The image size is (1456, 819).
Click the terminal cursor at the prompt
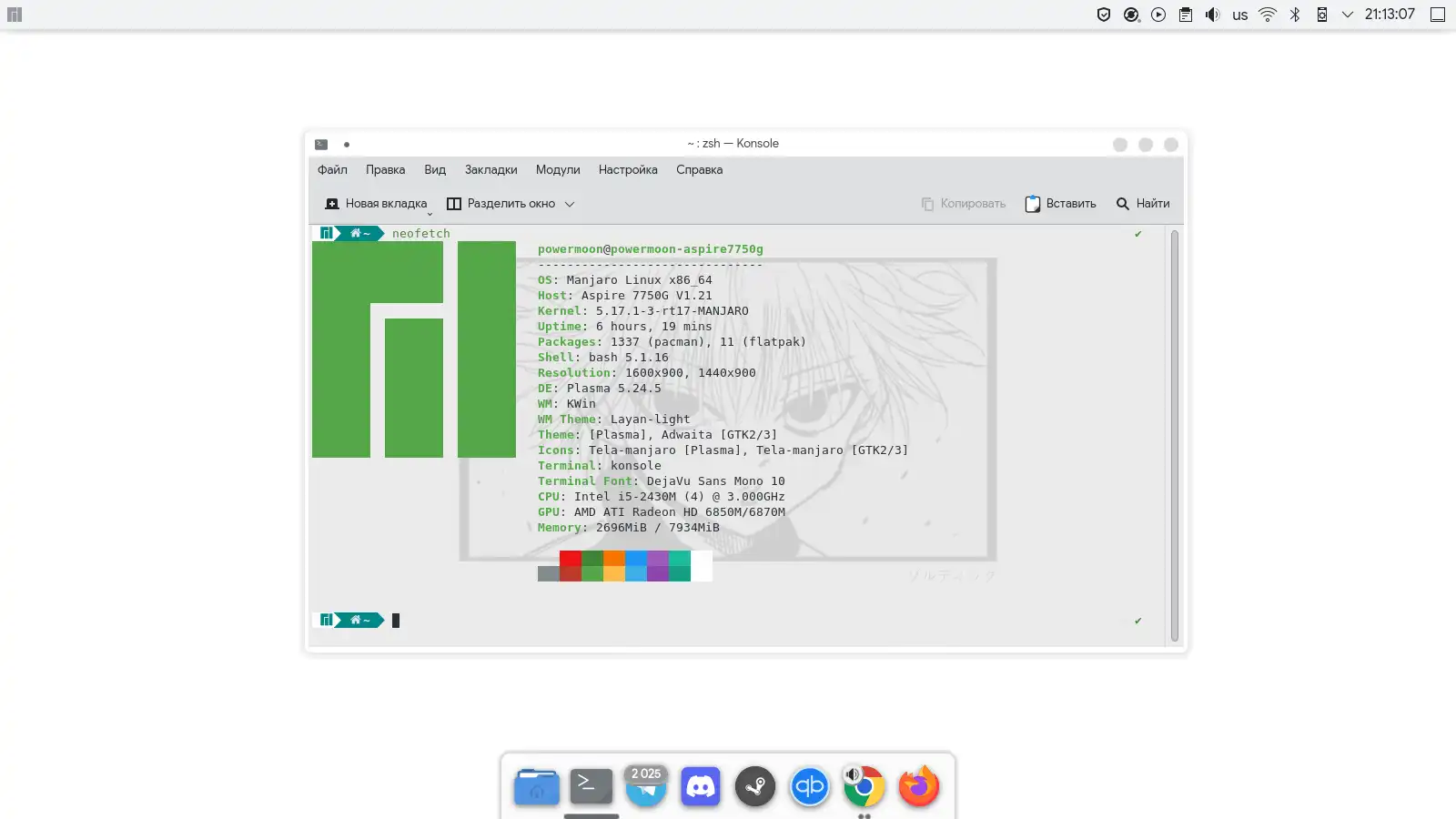396,621
